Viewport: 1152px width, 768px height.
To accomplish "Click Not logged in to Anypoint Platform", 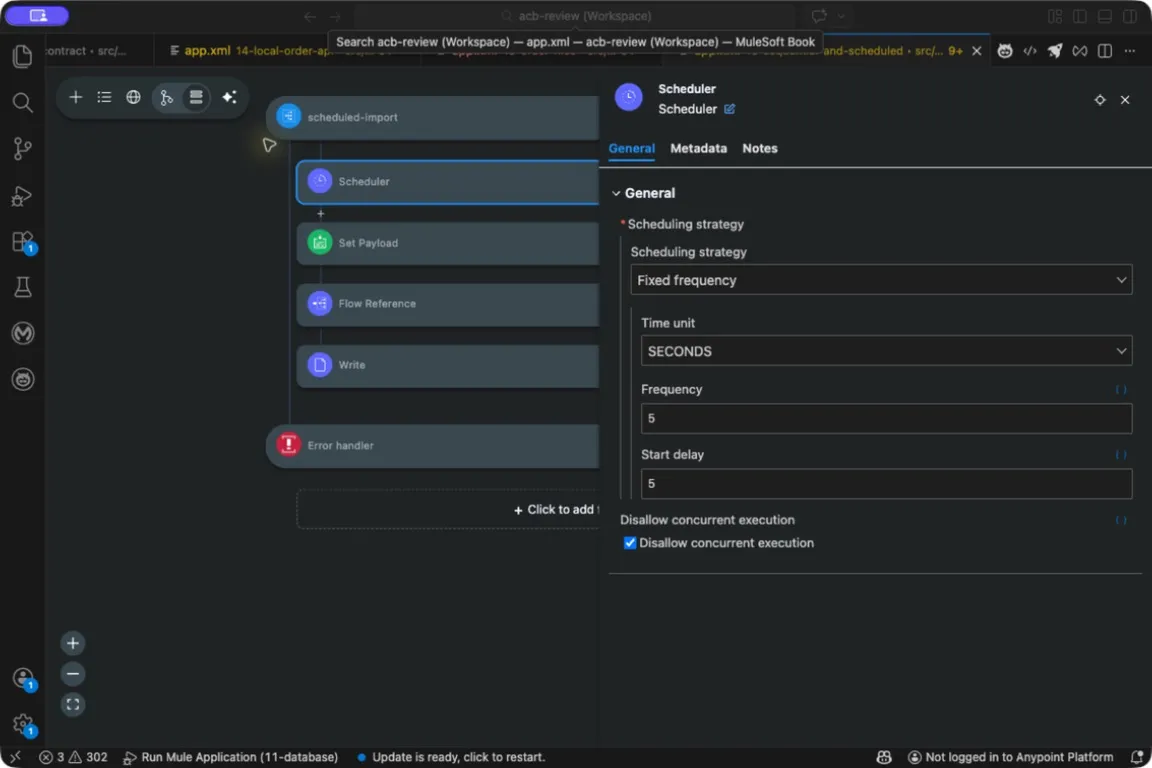I will click(1011, 757).
